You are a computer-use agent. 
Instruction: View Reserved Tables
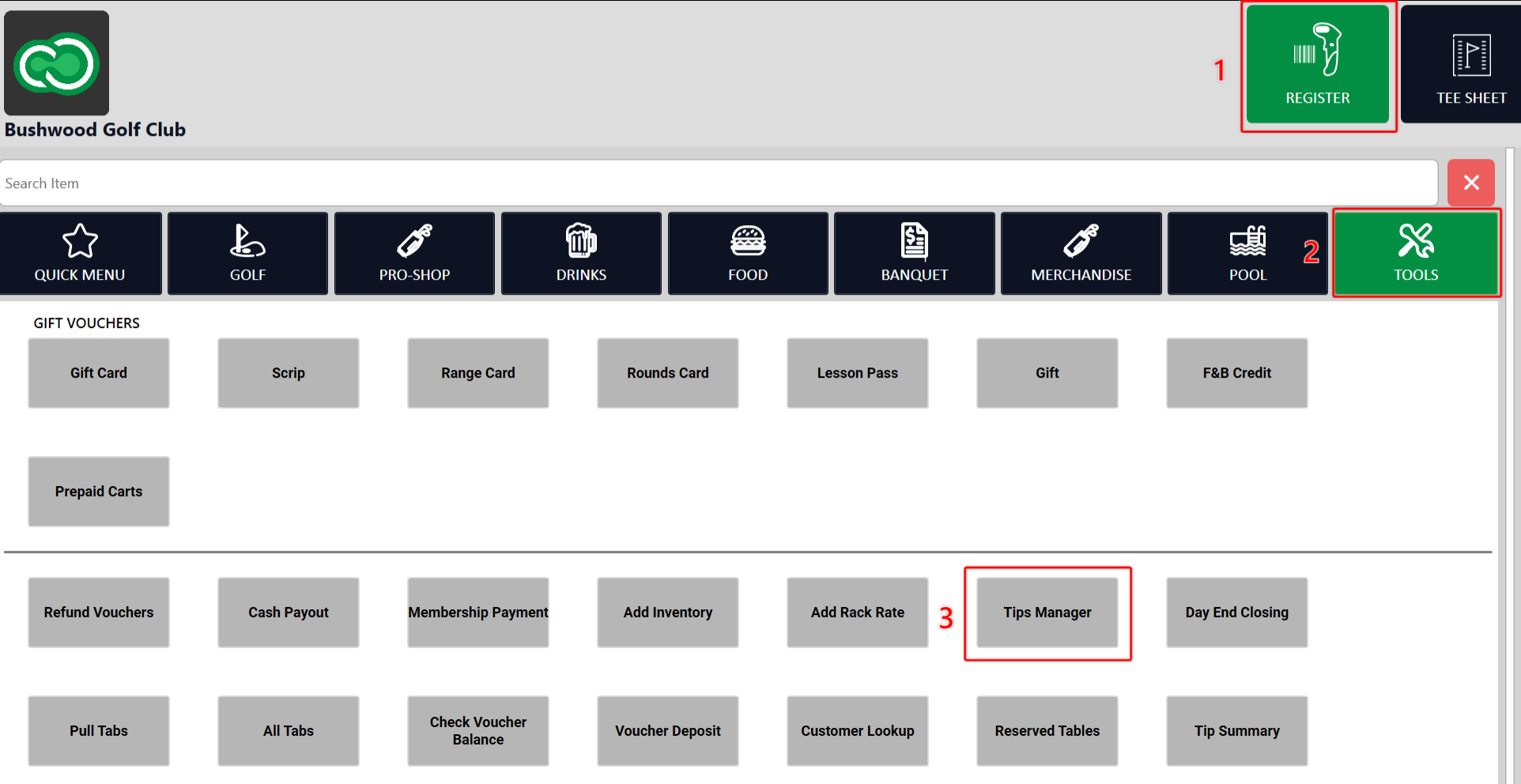(x=1047, y=731)
